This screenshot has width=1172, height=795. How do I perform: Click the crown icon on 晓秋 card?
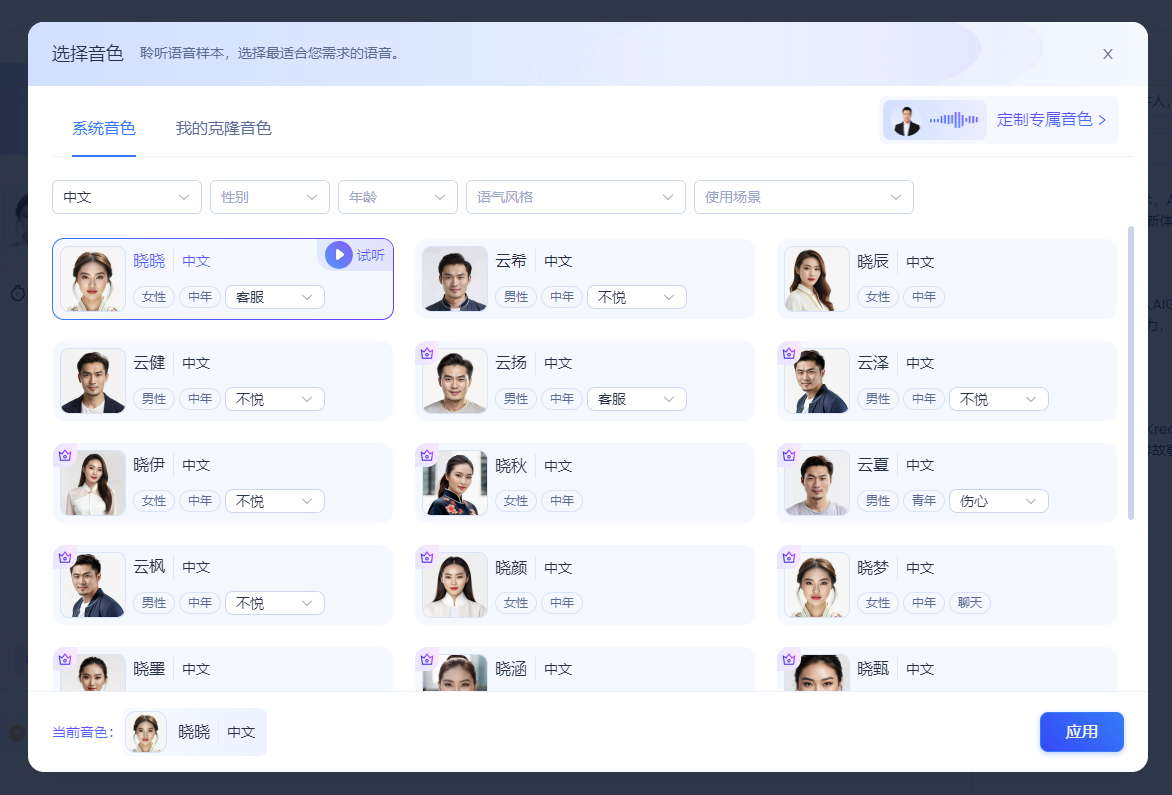[x=427, y=455]
